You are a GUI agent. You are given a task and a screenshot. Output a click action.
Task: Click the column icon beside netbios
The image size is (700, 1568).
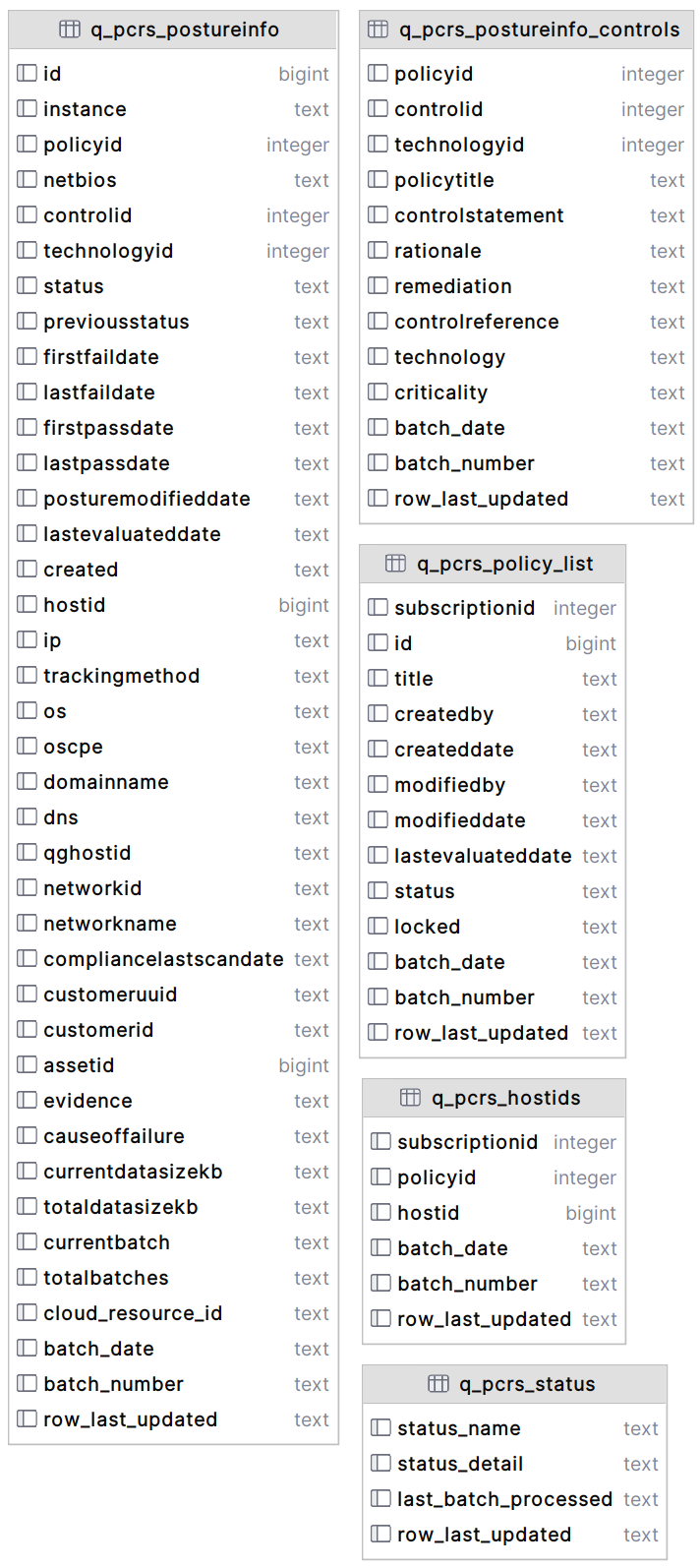[x=28, y=180]
